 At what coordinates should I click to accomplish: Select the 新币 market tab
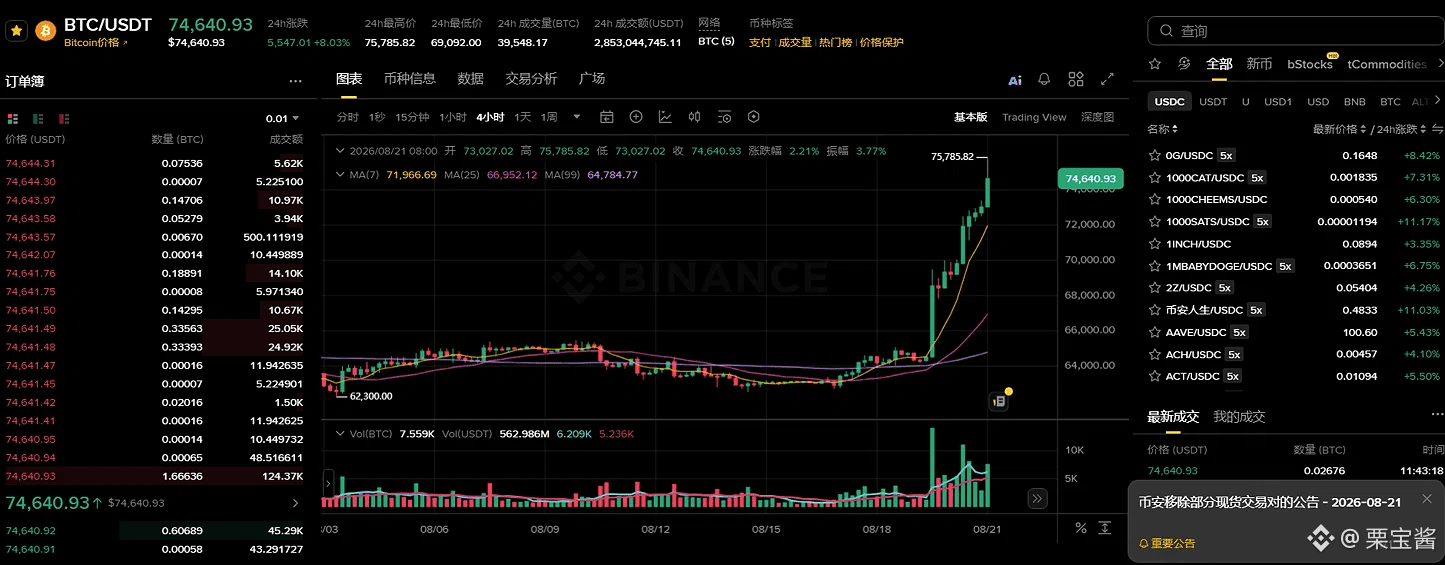[x=1259, y=64]
